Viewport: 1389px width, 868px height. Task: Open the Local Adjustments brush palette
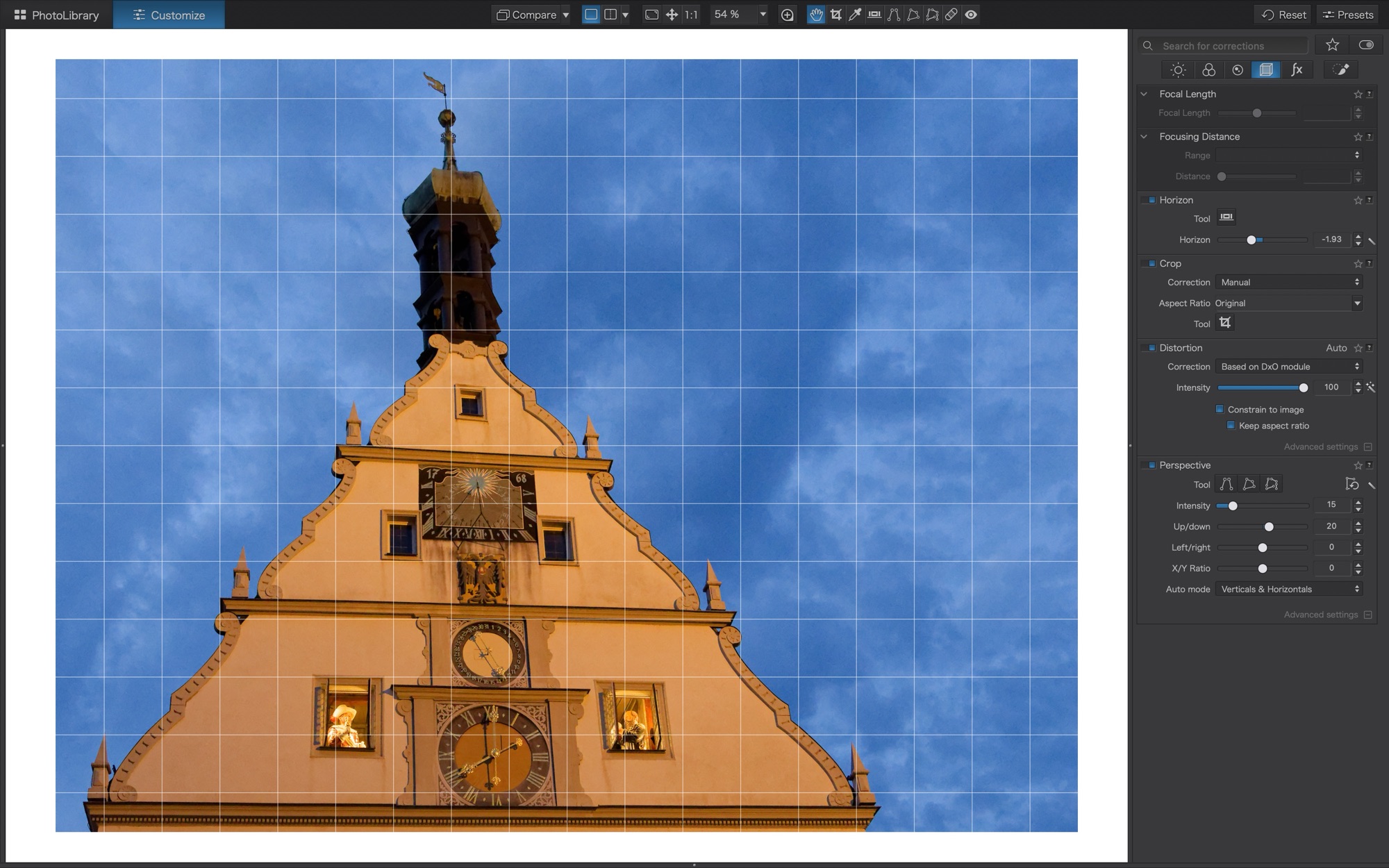point(1341,69)
